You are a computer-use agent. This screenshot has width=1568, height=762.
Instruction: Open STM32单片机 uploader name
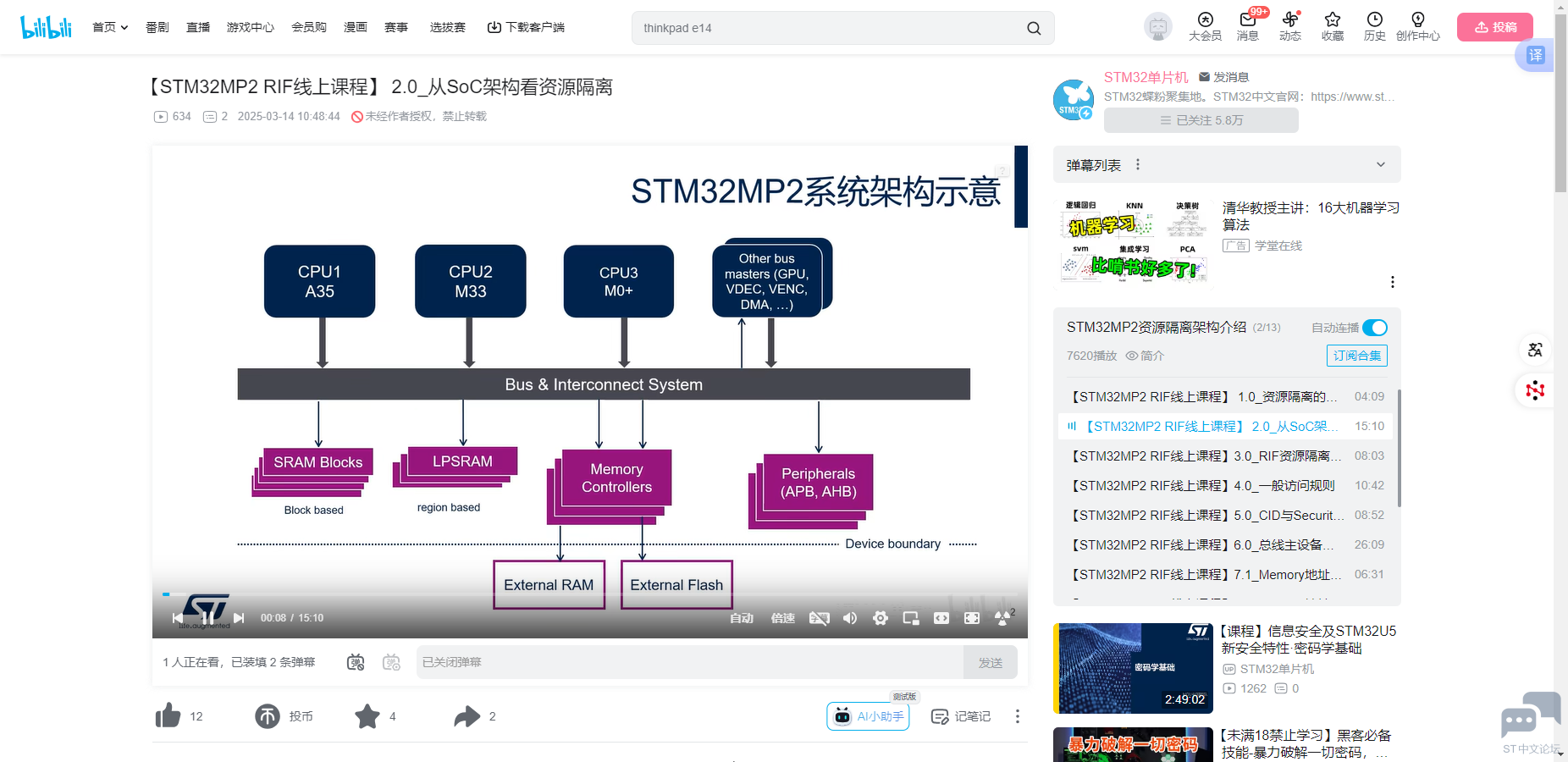click(x=1146, y=77)
